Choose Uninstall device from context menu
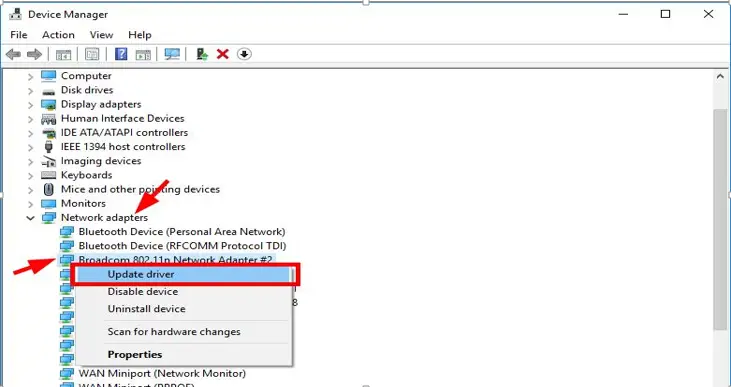 click(184, 309)
